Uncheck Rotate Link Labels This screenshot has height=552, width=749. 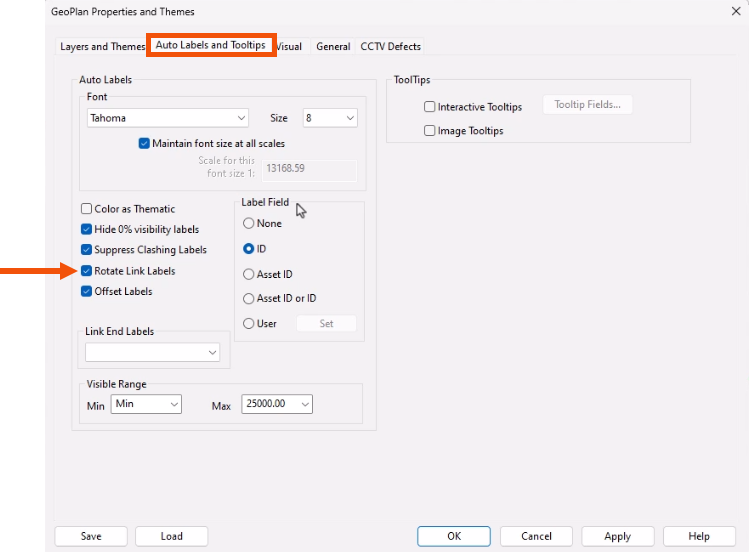click(86, 271)
